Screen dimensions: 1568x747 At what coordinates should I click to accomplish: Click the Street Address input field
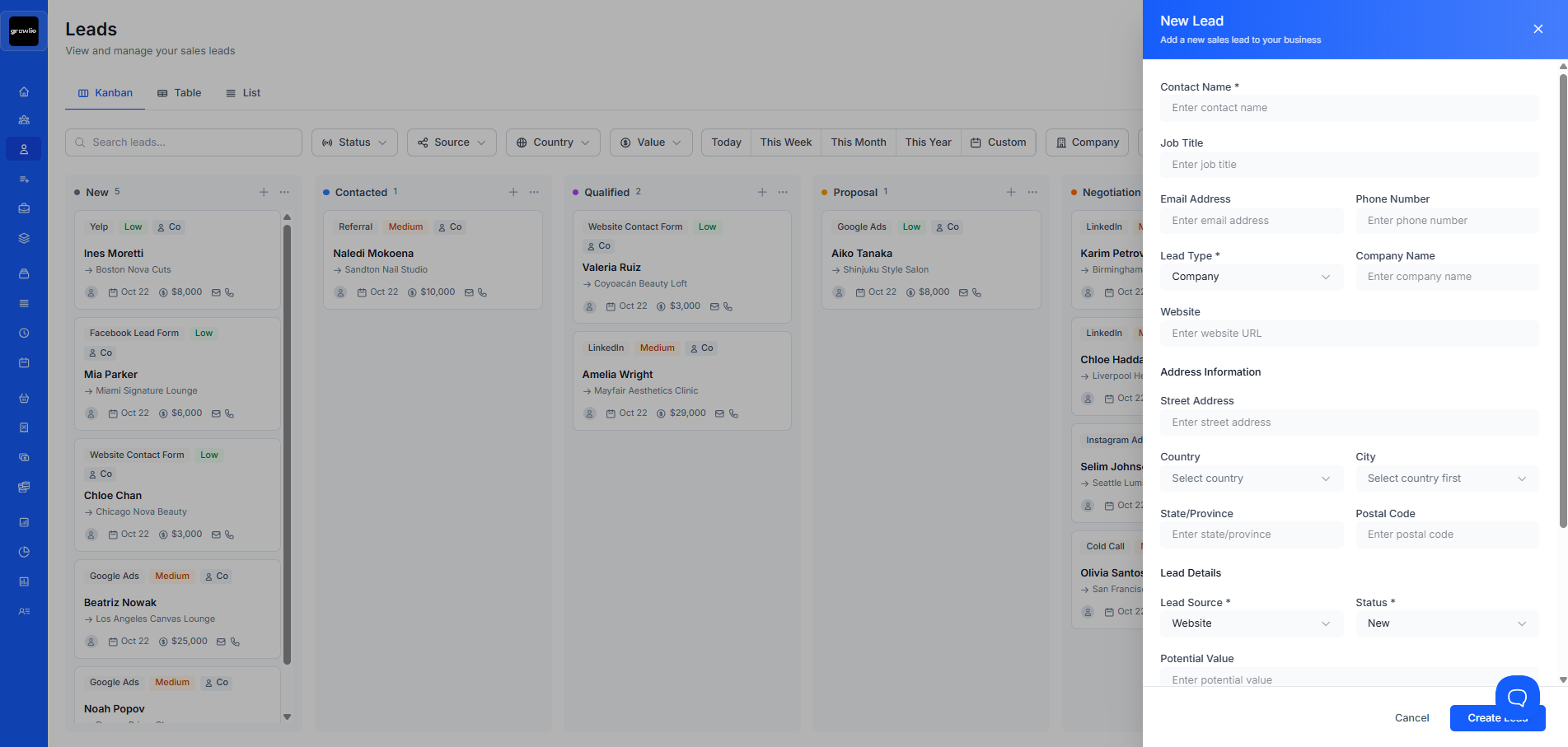[1349, 423]
